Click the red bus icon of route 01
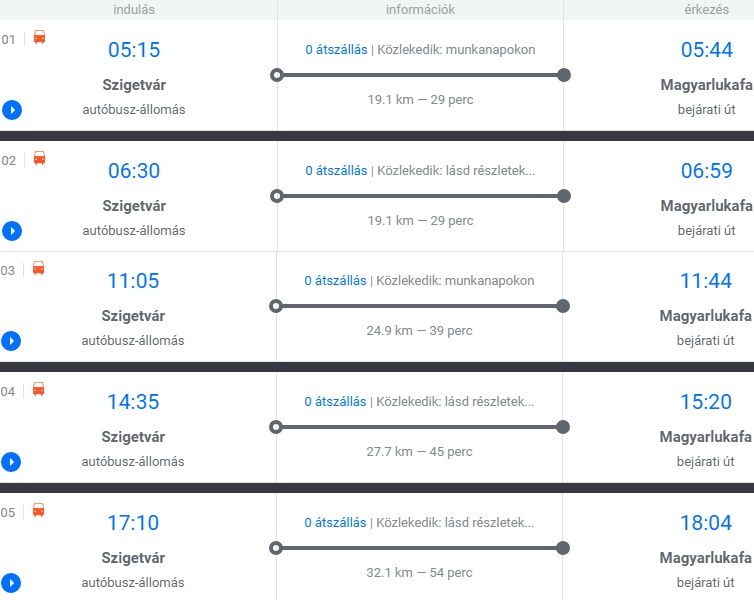 [x=39, y=38]
